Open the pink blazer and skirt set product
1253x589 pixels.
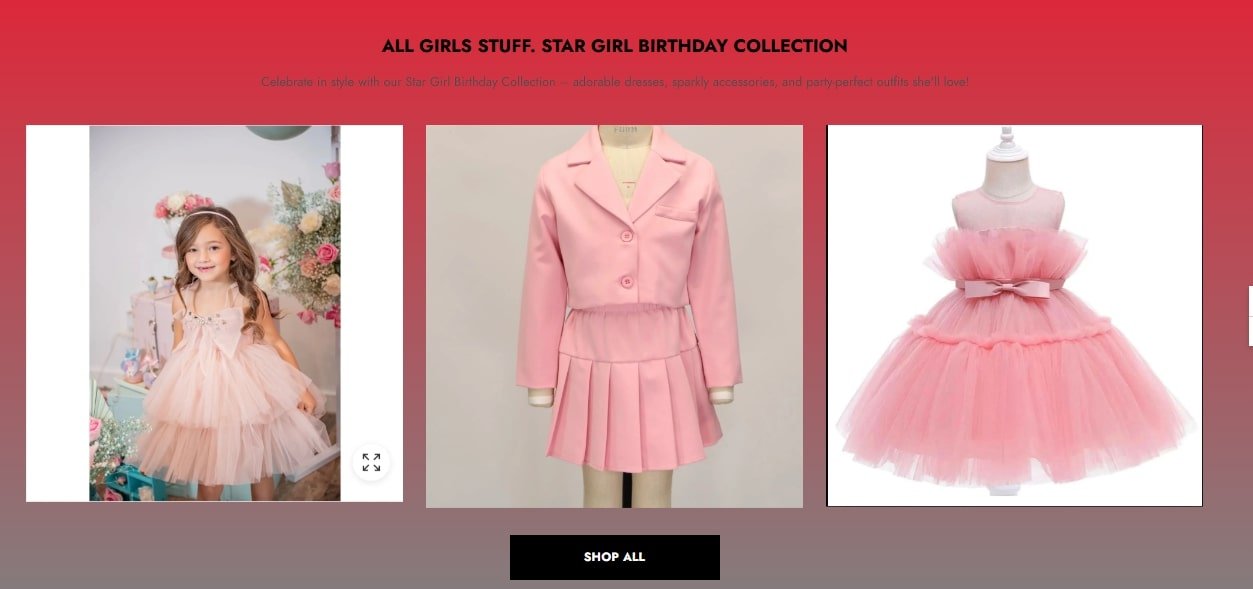pyautogui.click(x=614, y=316)
